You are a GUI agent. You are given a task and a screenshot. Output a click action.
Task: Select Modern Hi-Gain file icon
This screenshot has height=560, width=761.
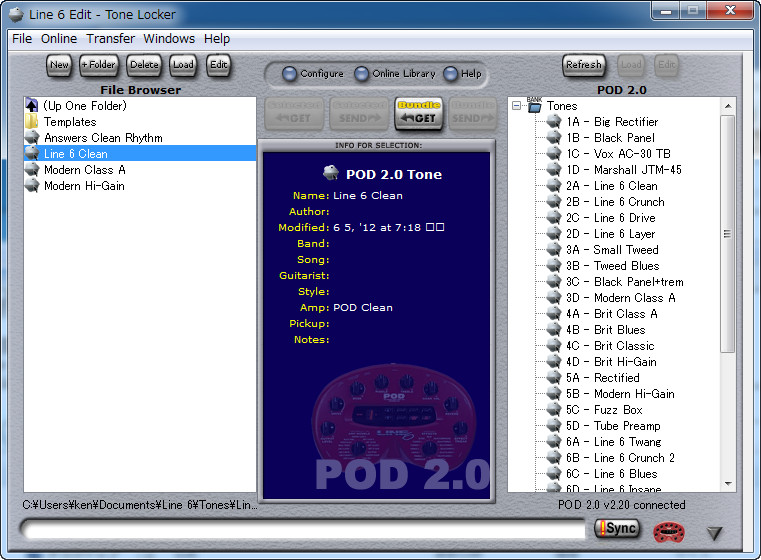point(32,185)
